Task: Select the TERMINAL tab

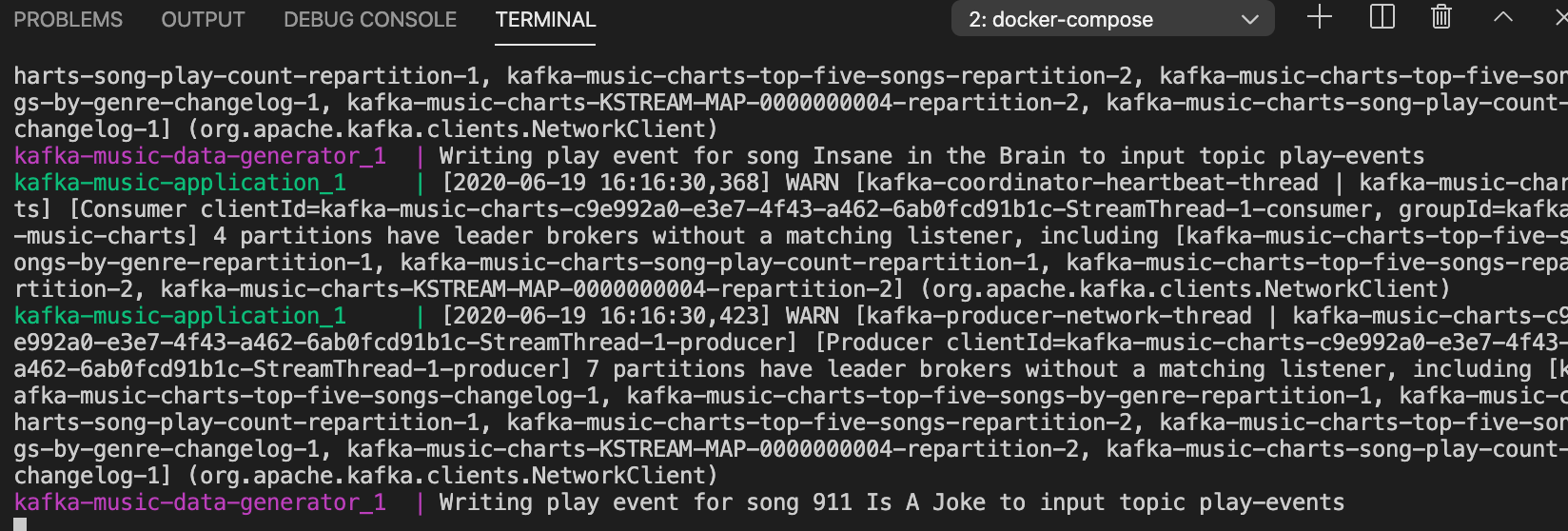Action: tap(545, 19)
